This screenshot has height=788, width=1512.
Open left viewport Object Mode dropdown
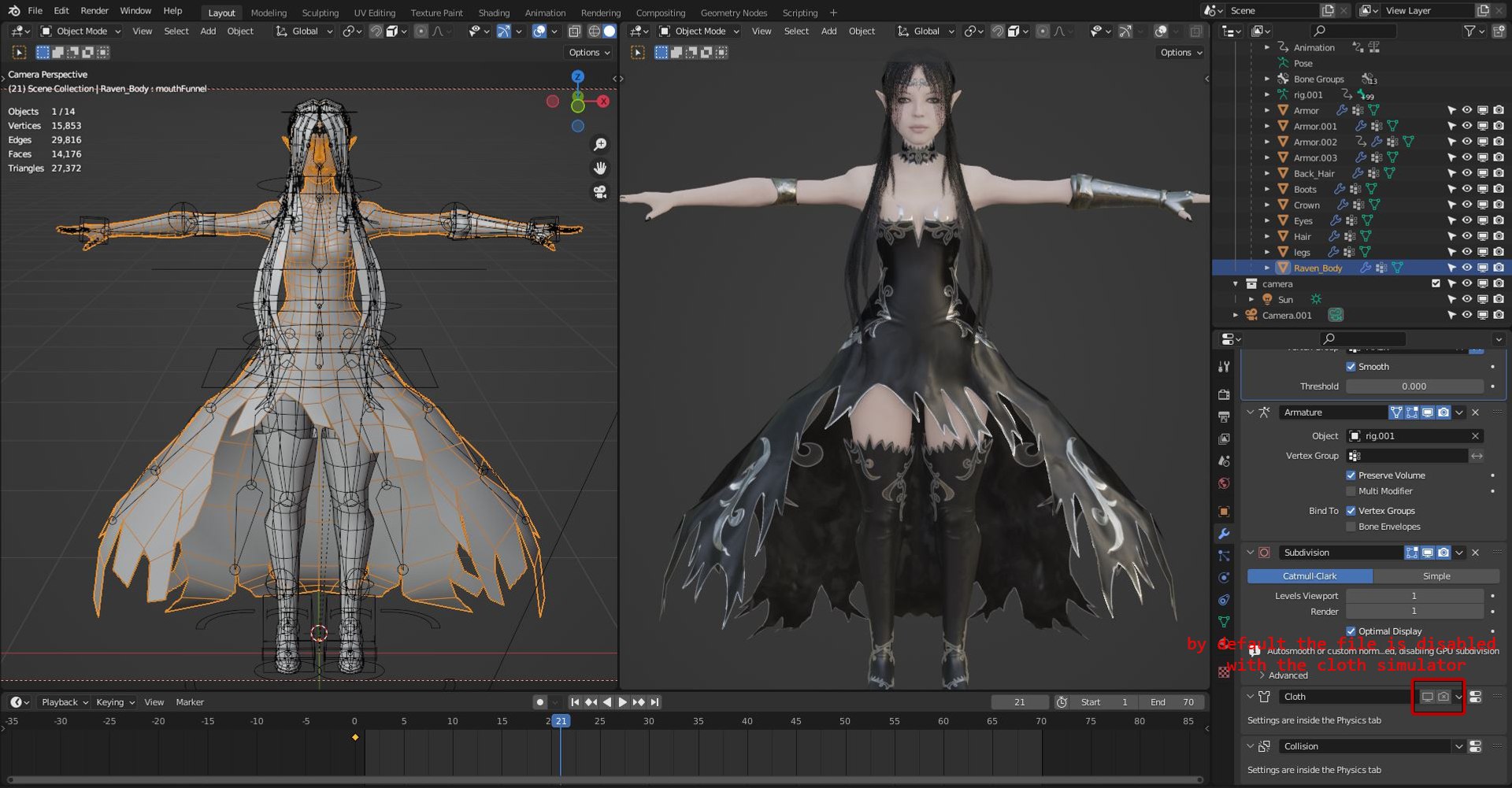[80, 31]
